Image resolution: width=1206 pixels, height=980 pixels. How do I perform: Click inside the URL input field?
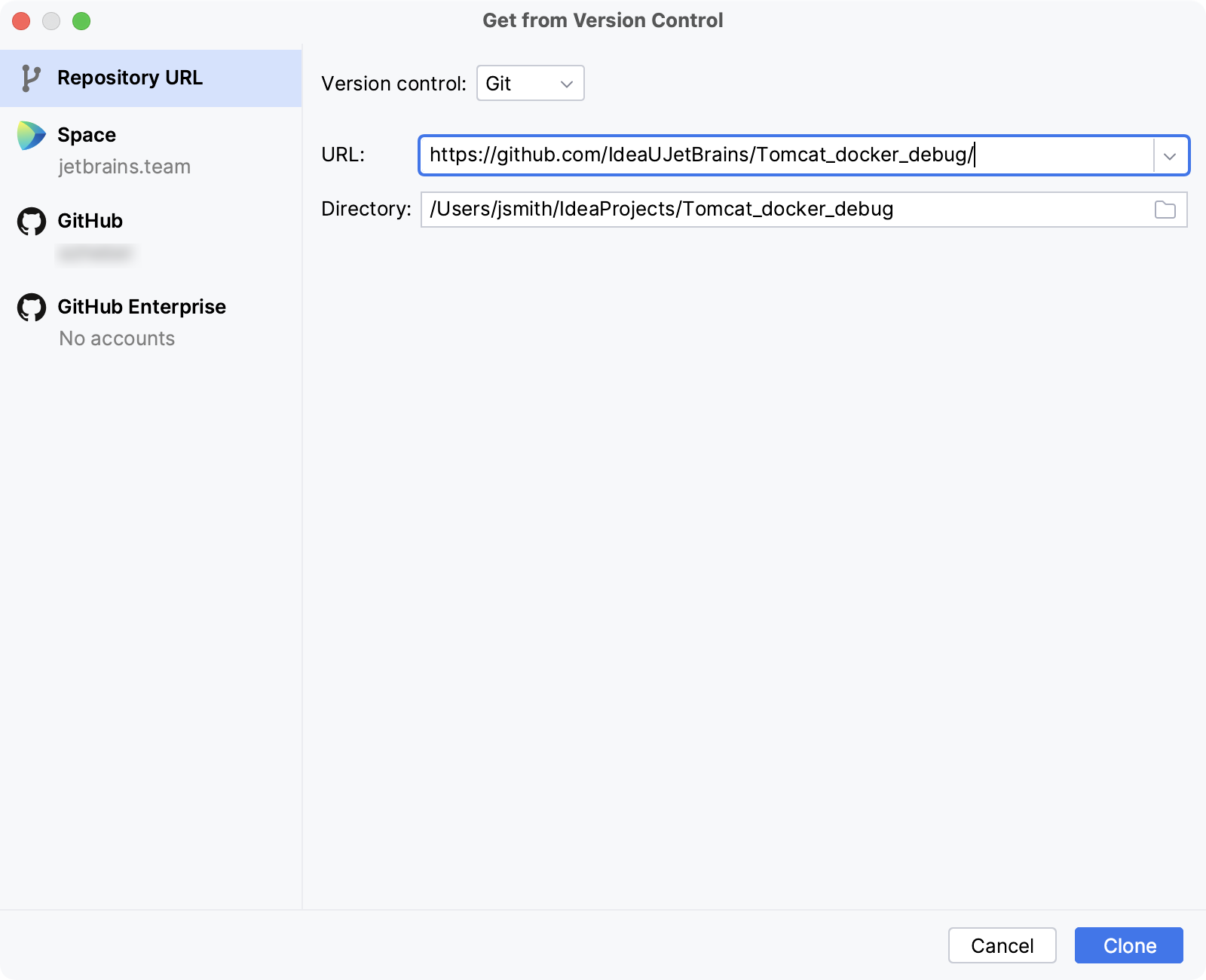[x=754, y=156]
